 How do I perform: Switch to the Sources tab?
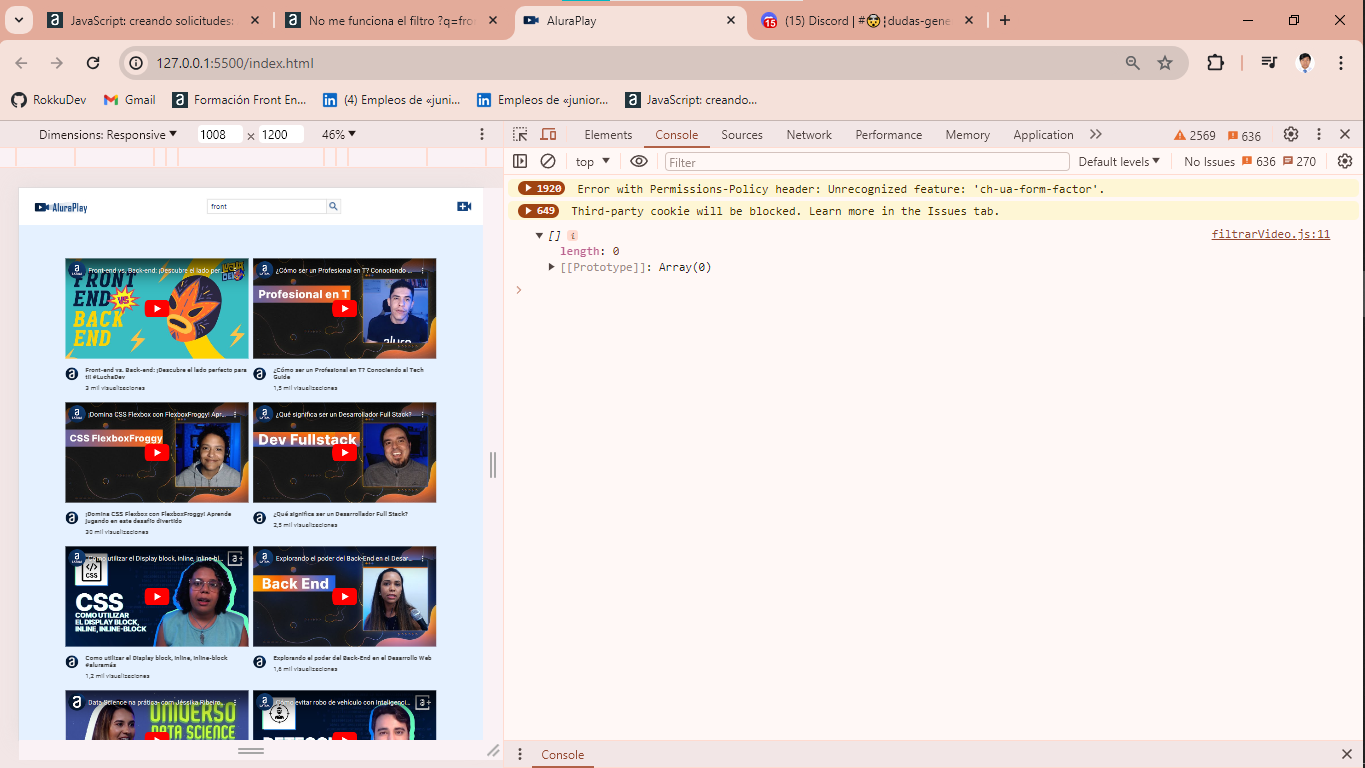coord(742,135)
